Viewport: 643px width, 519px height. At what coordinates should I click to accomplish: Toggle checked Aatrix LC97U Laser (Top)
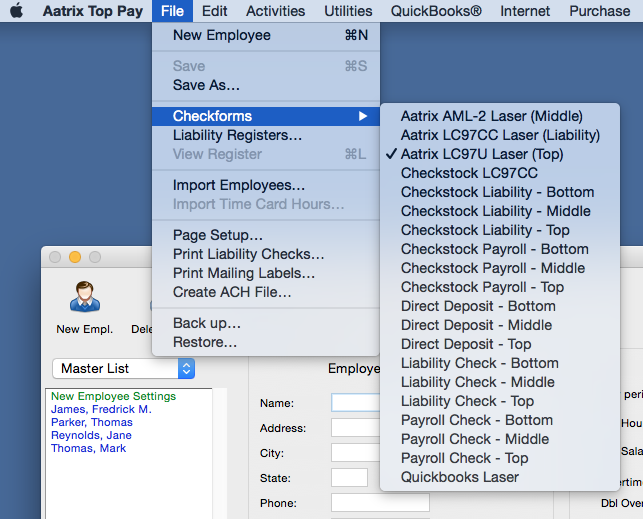click(x=500, y=154)
